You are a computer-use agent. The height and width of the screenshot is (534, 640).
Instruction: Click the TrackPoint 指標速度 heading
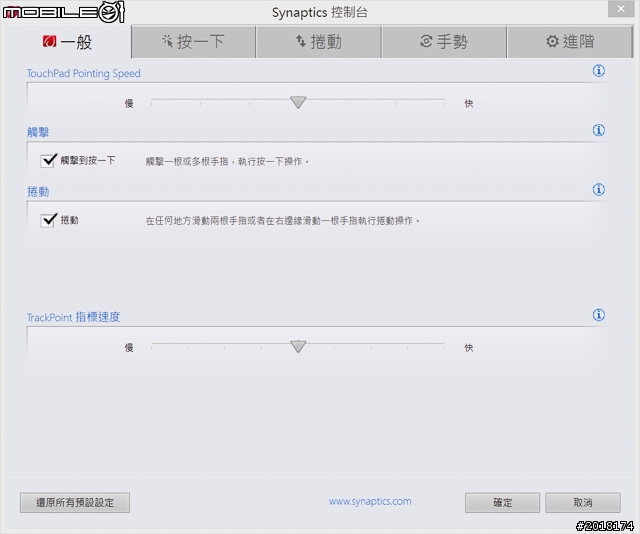click(73, 317)
